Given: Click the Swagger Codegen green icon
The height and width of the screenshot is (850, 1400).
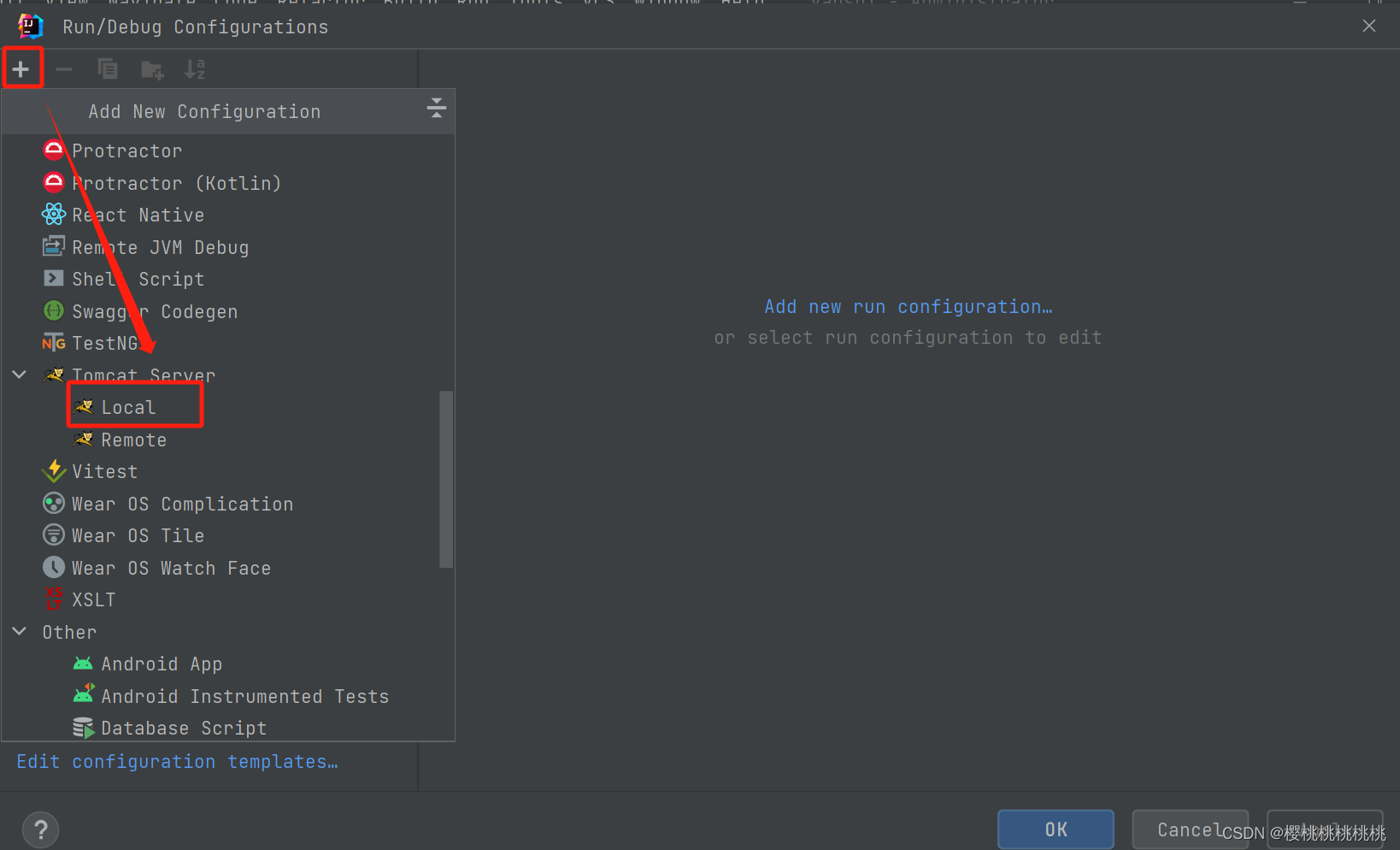Looking at the screenshot, I should (54, 310).
